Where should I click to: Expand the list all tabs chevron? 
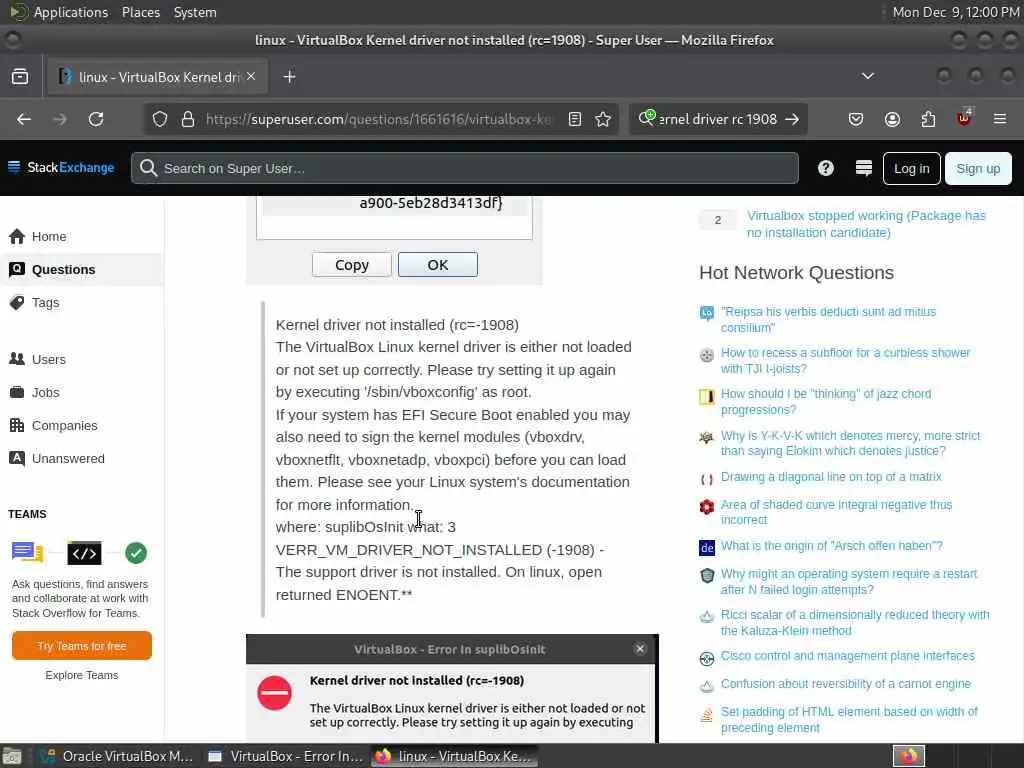(868, 76)
